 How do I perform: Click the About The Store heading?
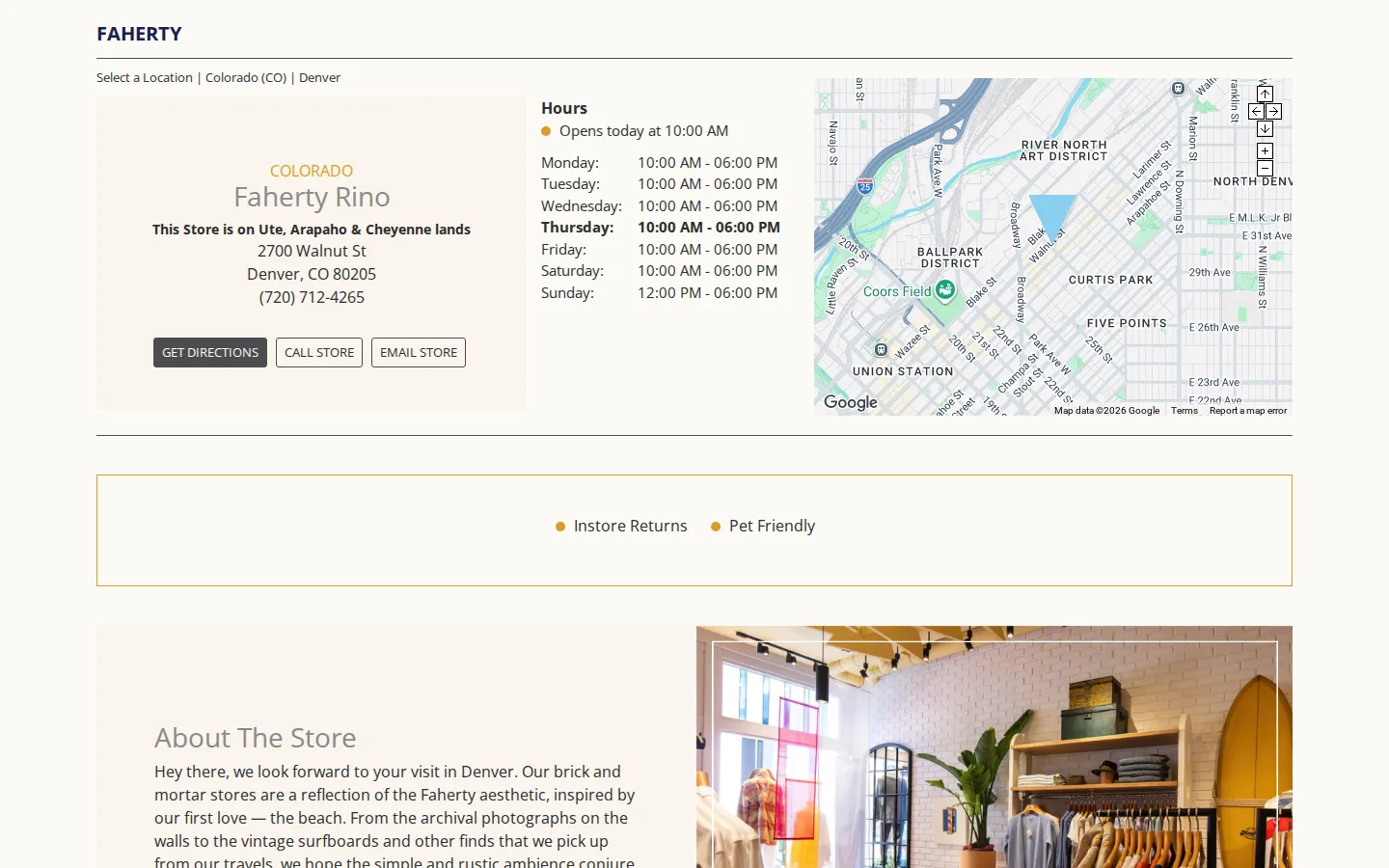(x=256, y=738)
